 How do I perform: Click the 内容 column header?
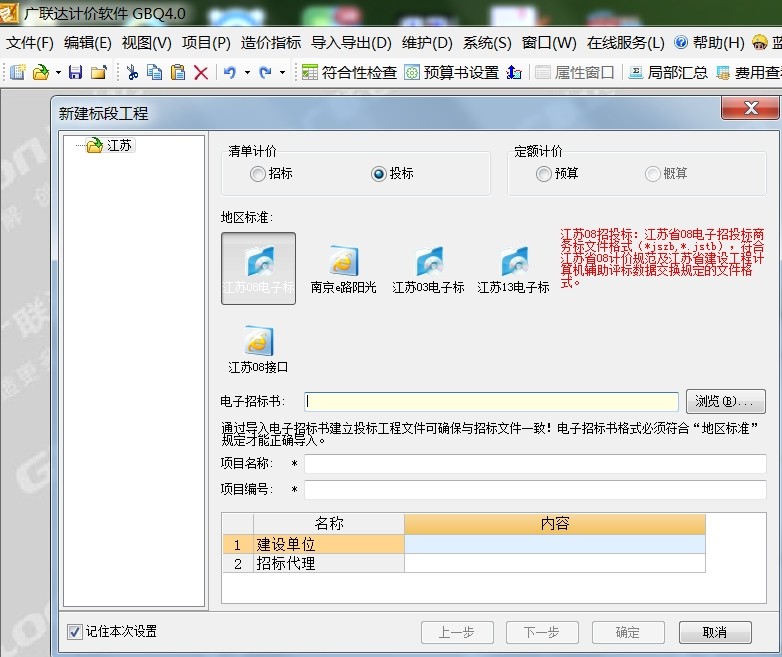pos(555,524)
